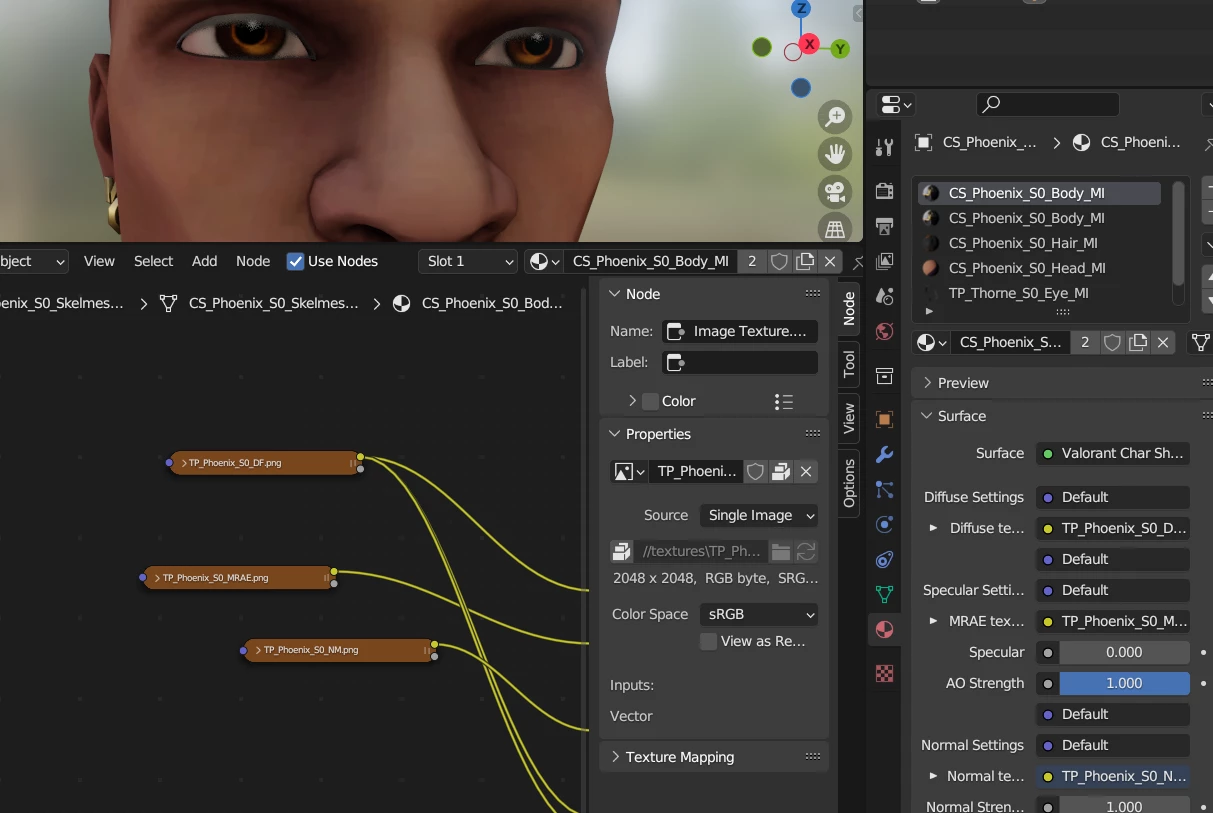This screenshot has height=813, width=1213.
Task: Open the Object properties tab icon
Action: click(x=884, y=420)
